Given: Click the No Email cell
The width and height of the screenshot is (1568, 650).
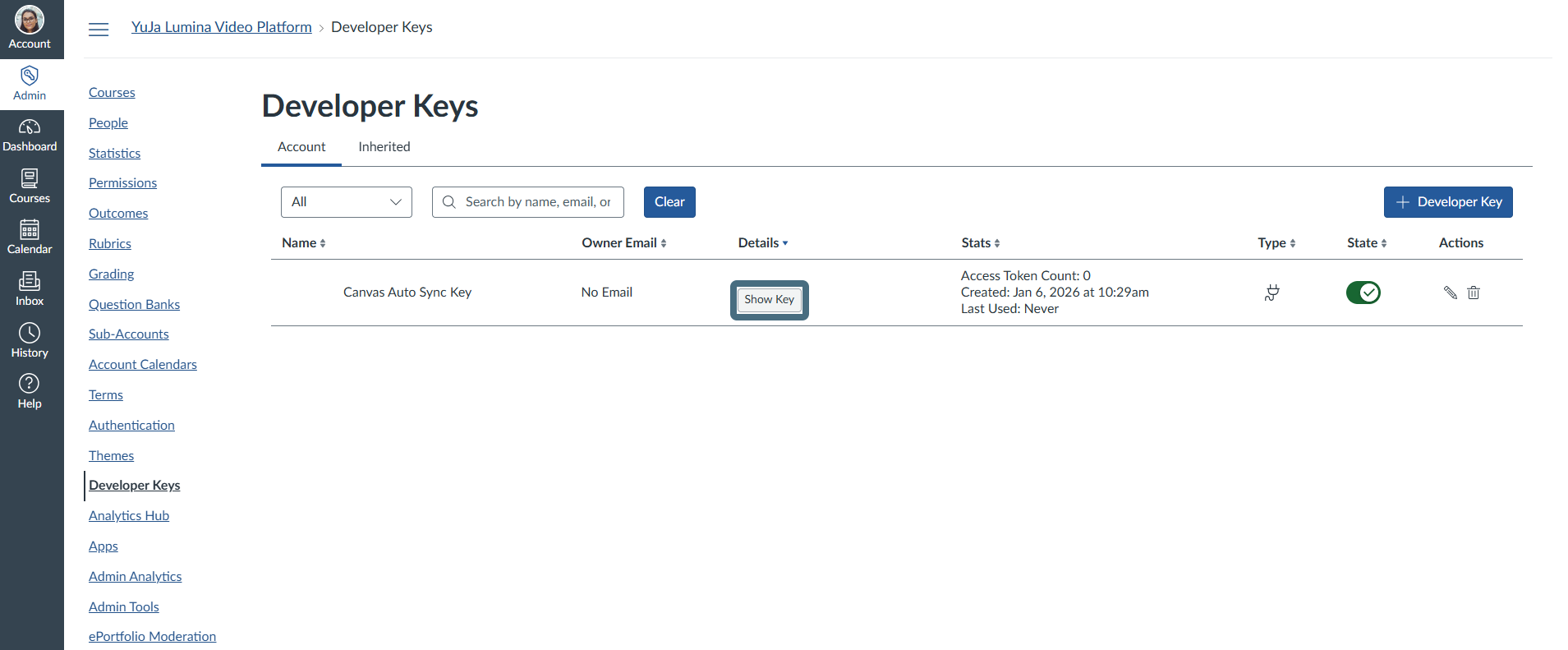Looking at the screenshot, I should (x=607, y=293).
